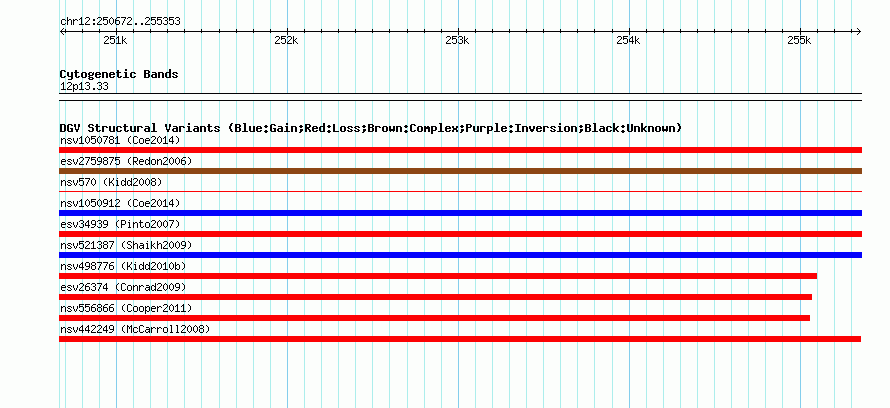Click the nsv570 (Kidd2008) label
Screen dimensions: 890x408
click(111, 182)
